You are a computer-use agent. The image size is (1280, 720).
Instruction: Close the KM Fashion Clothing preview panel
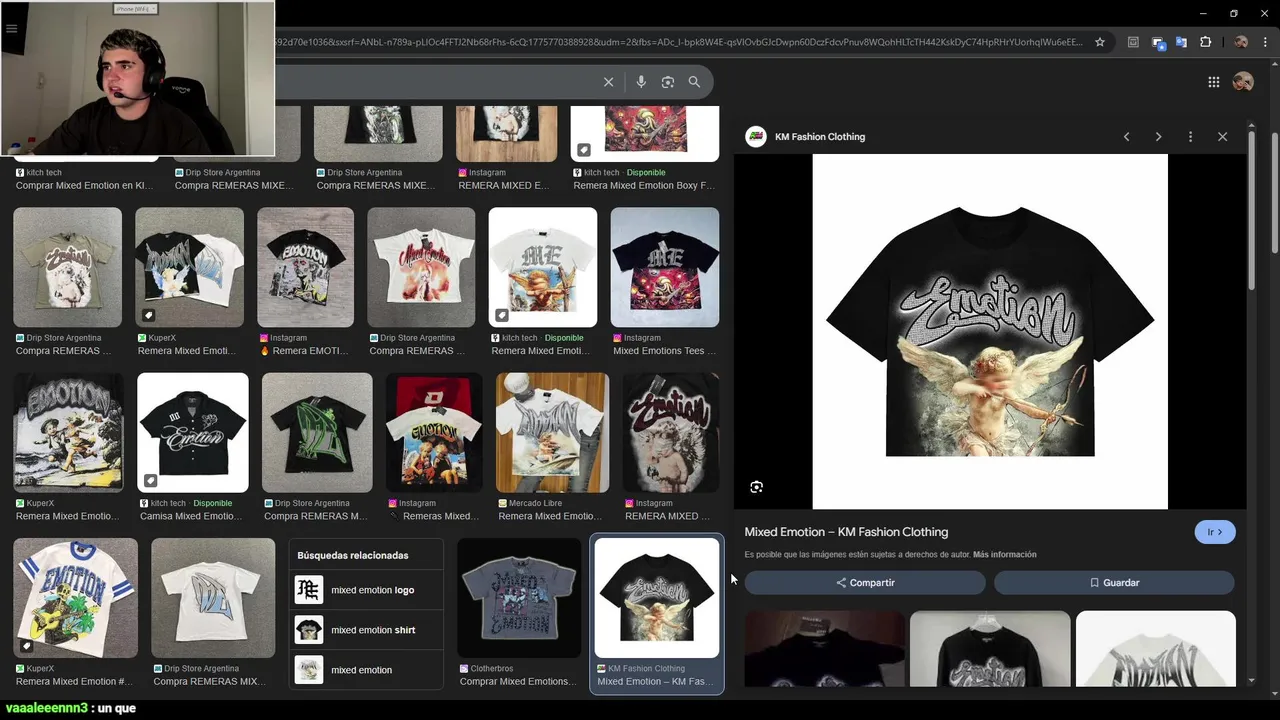coord(1222,136)
